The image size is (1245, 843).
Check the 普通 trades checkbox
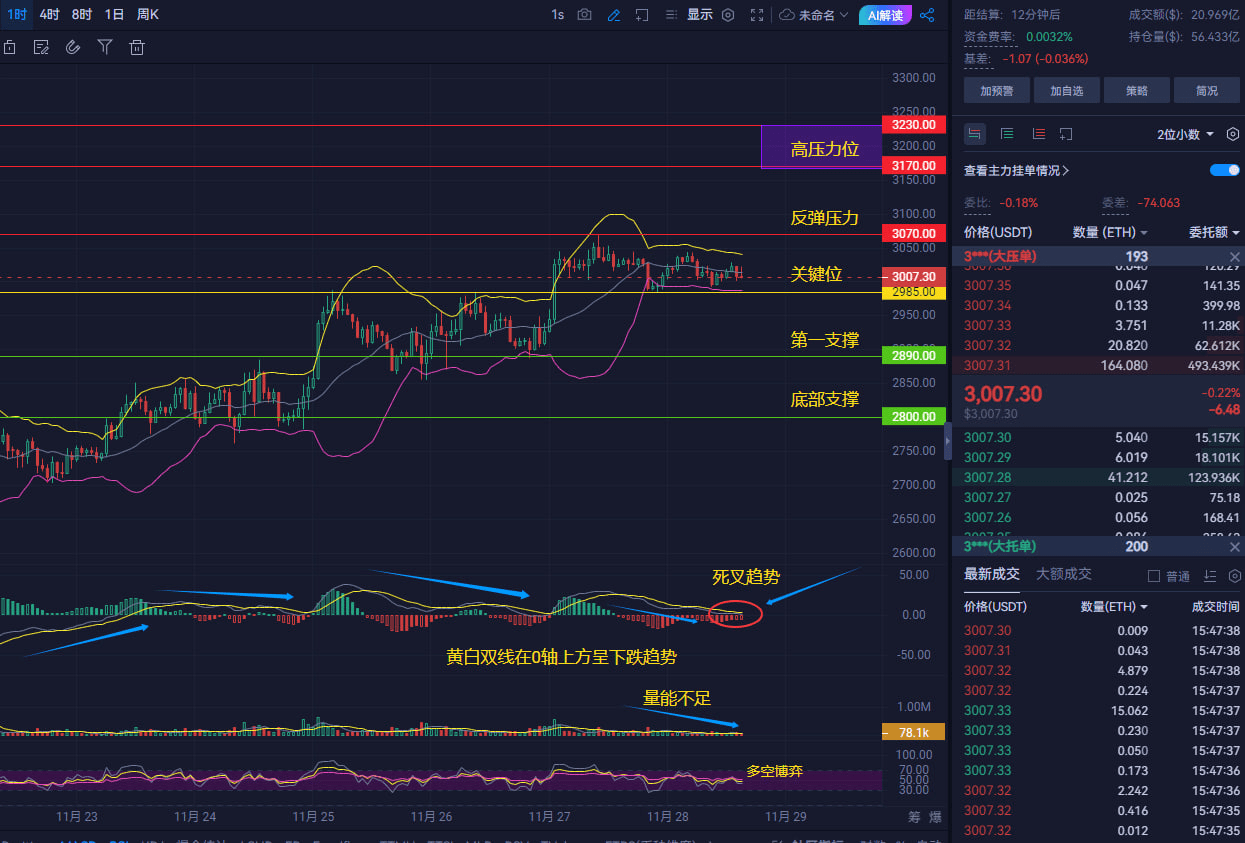click(1154, 576)
